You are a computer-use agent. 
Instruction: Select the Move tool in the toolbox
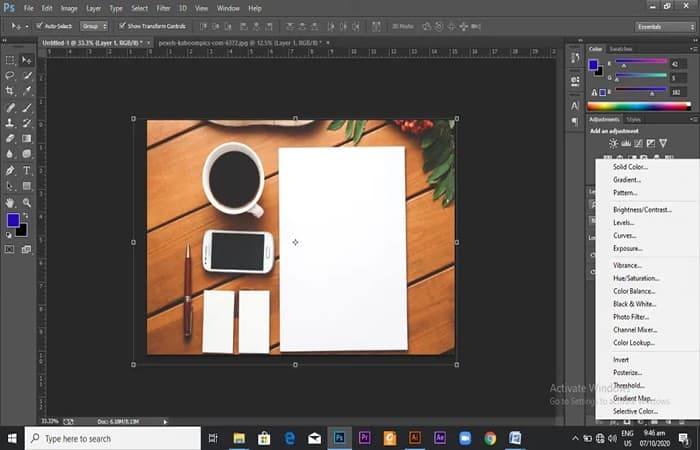(x=26, y=60)
